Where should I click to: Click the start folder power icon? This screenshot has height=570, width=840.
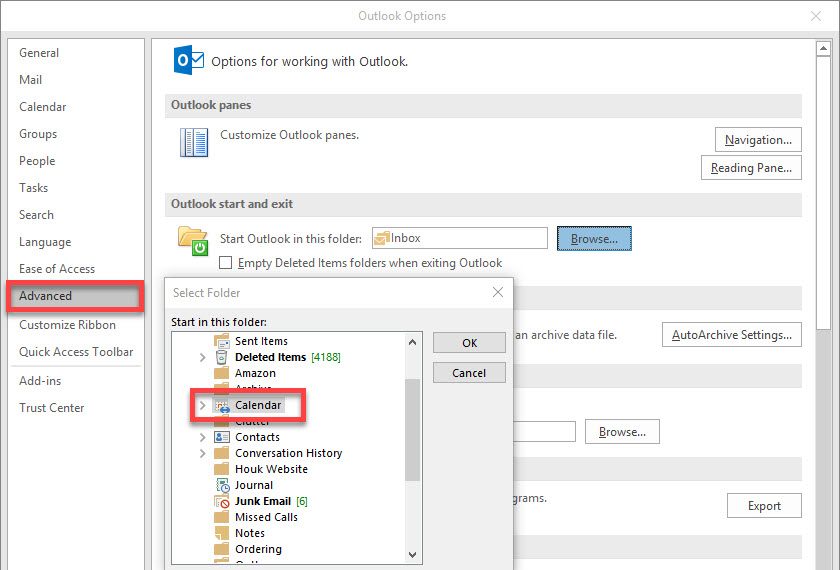pyautogui.click(x=193, y=241)
